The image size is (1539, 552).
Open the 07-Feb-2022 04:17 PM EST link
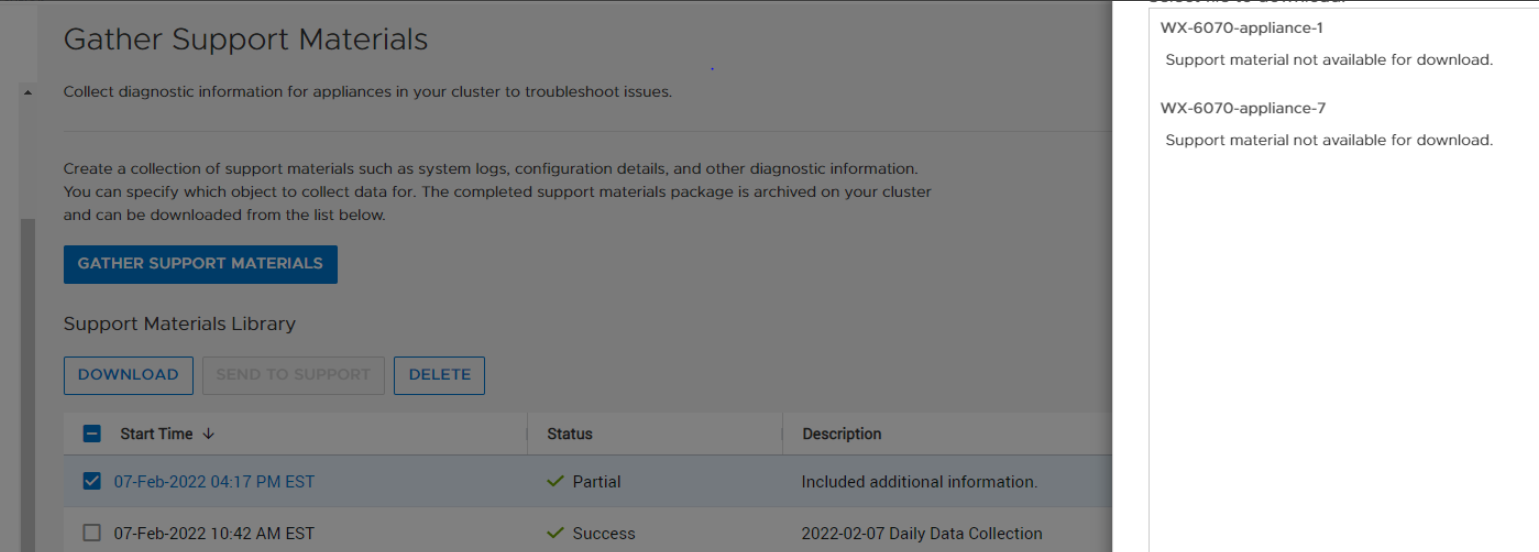[x=214, y=482]
